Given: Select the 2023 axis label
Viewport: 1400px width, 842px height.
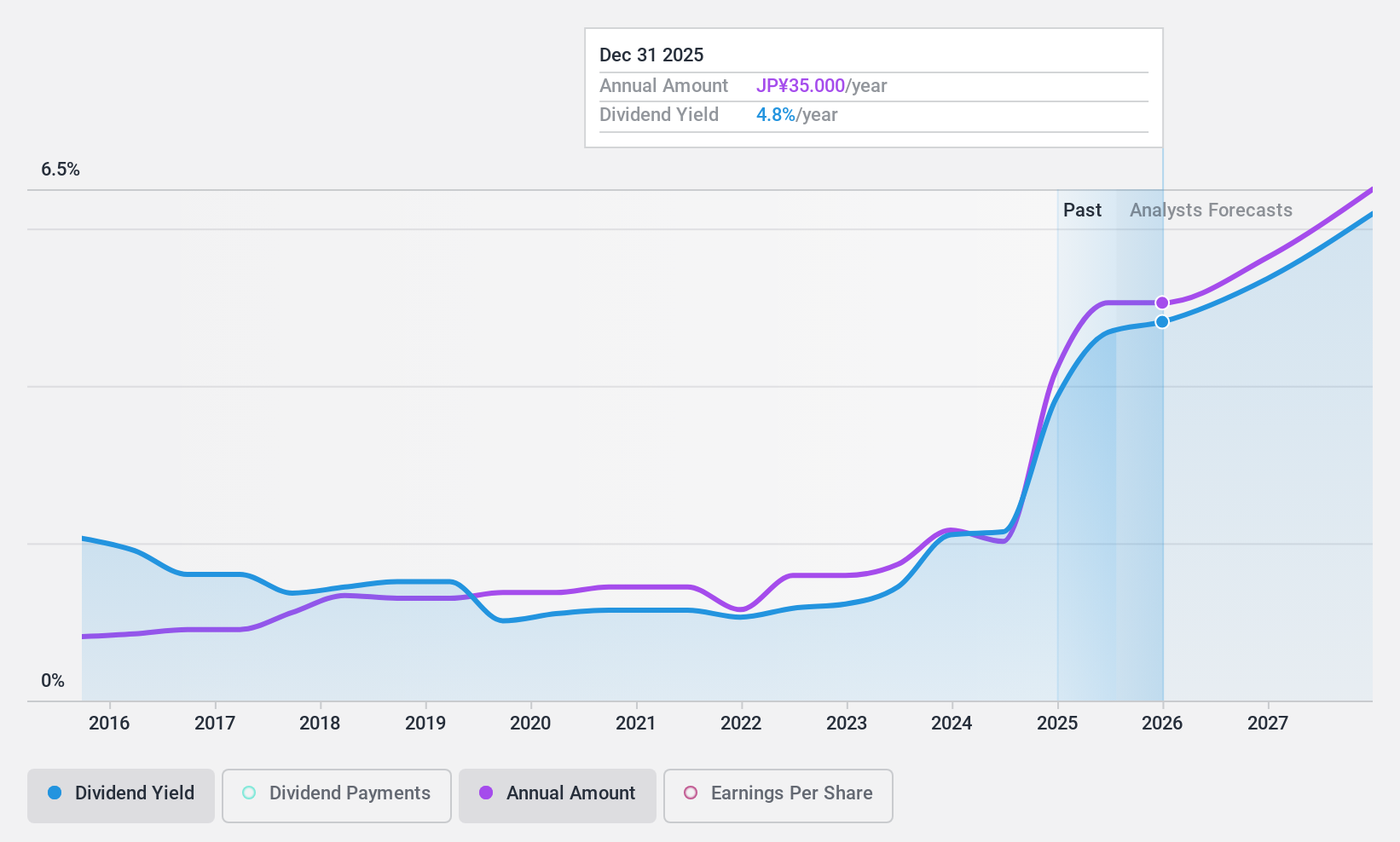Looking at the screenshot, I should 847,724.
